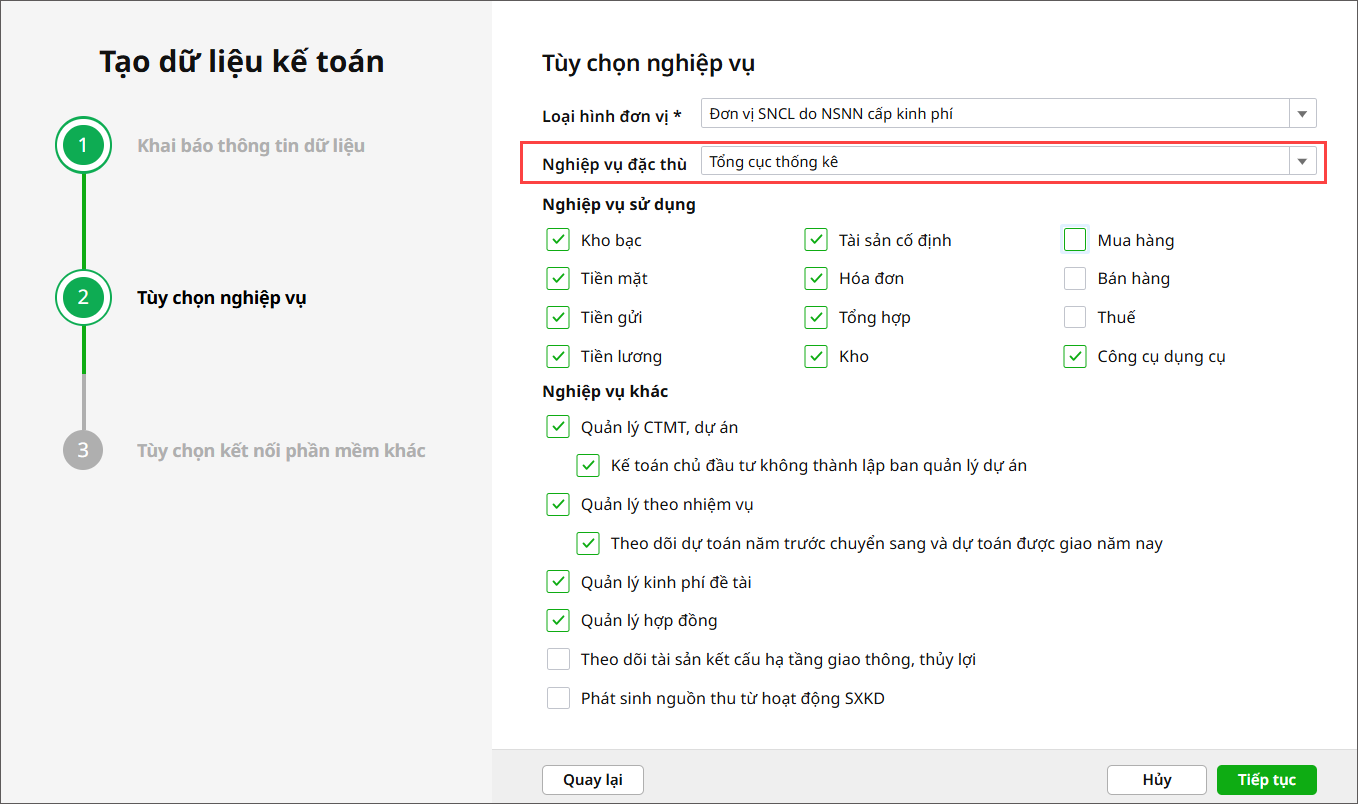The image size is (1358, 804).
Task: Open the Khai báo thông tin dữ liệu step
Action: pos(251,146)
